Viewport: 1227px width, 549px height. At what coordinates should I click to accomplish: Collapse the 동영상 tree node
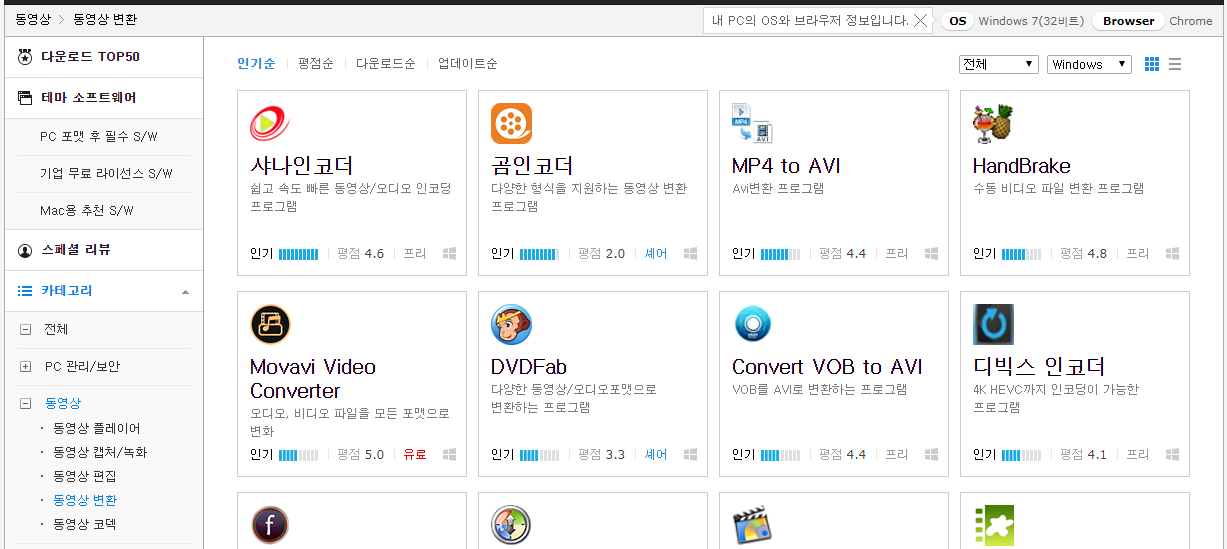(x=25, y=404)
